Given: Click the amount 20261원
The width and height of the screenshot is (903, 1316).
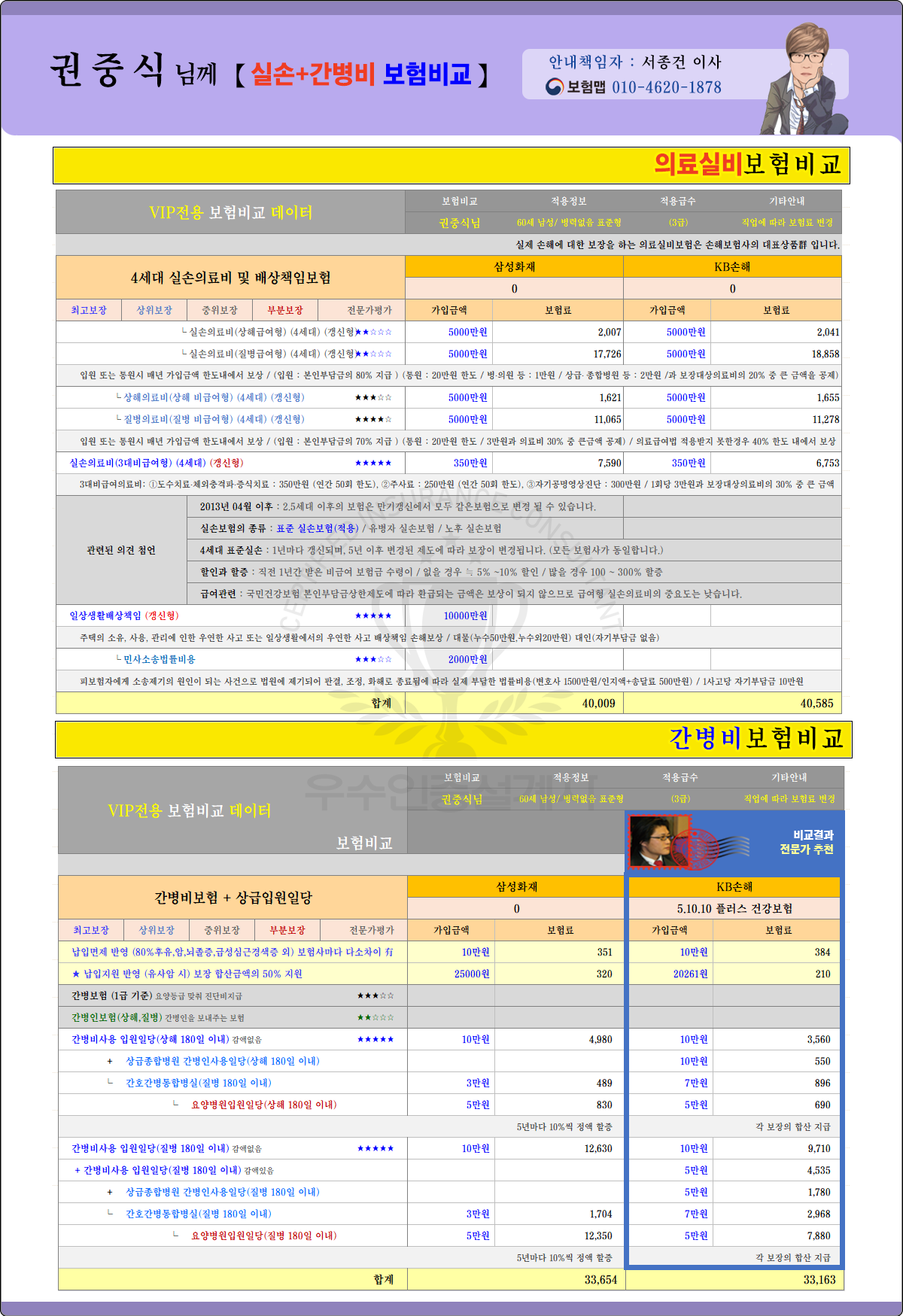Looking at the screenshot, I should (x=691, y=974).
